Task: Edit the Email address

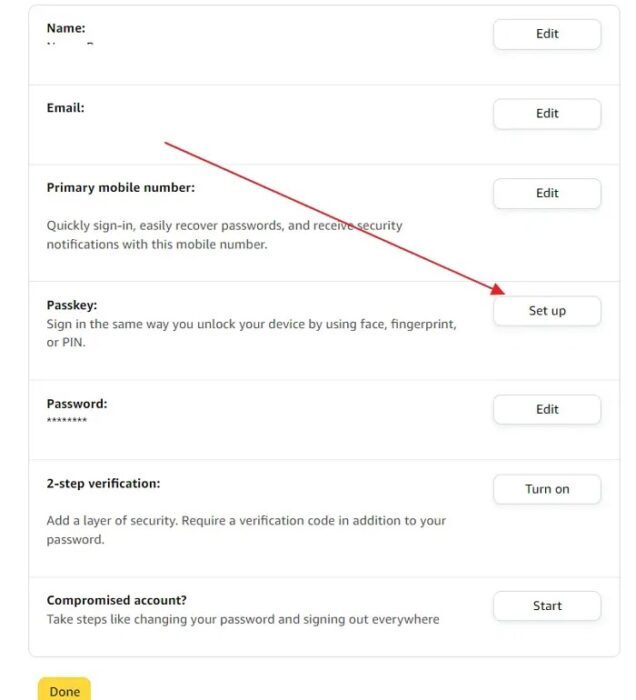Action: [547, 114]
